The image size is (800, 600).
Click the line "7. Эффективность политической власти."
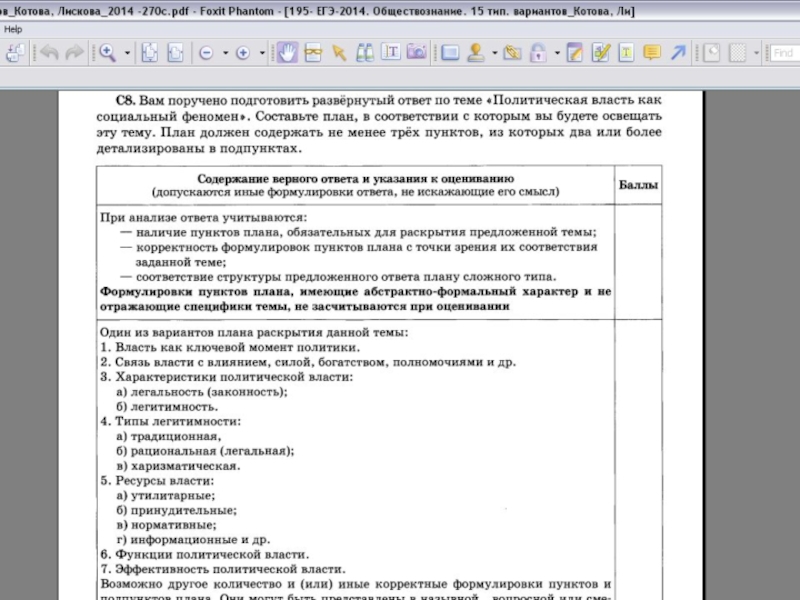click(223, 569)
